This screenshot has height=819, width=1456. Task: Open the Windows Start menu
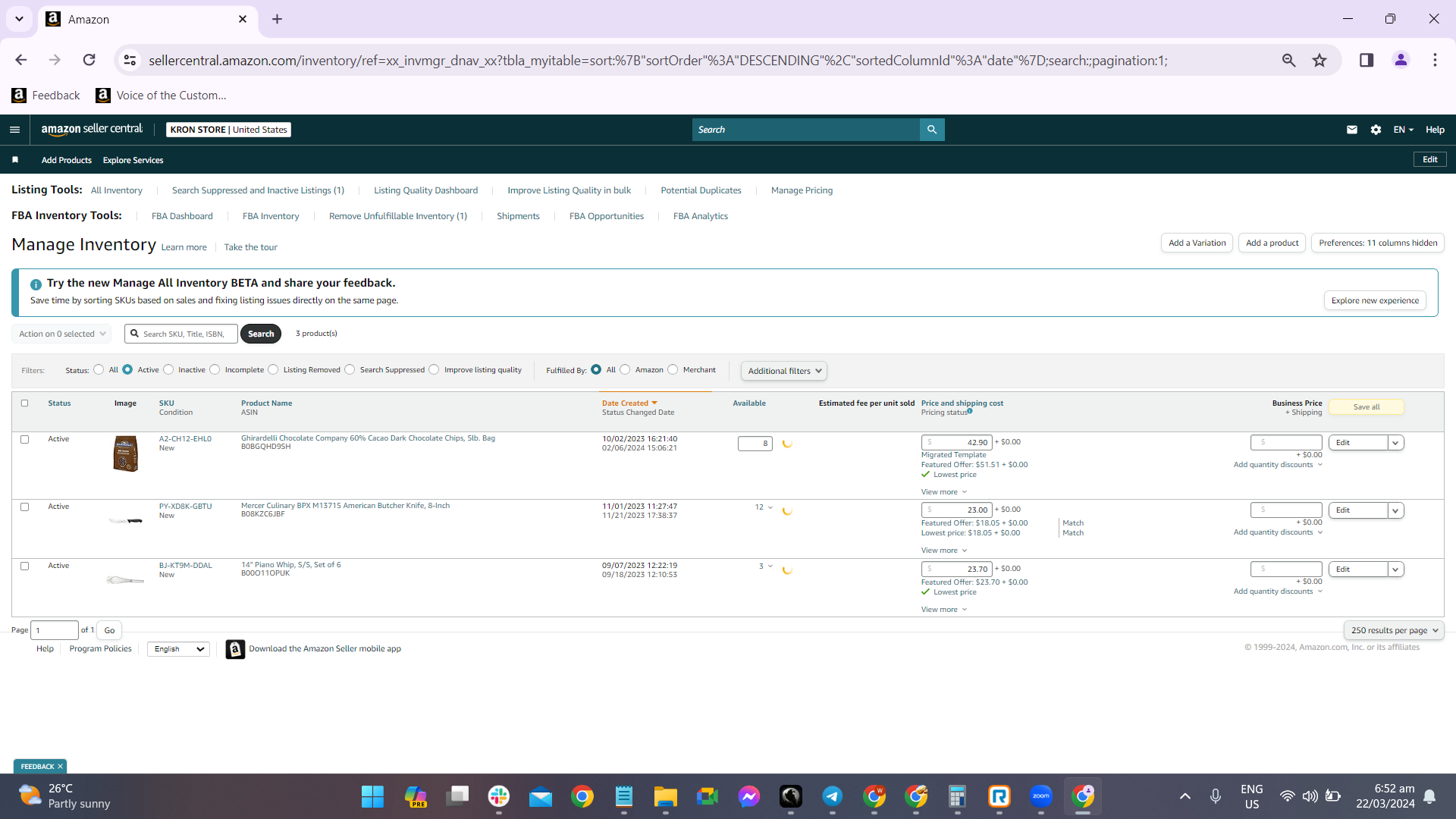(x=372, y=796)
